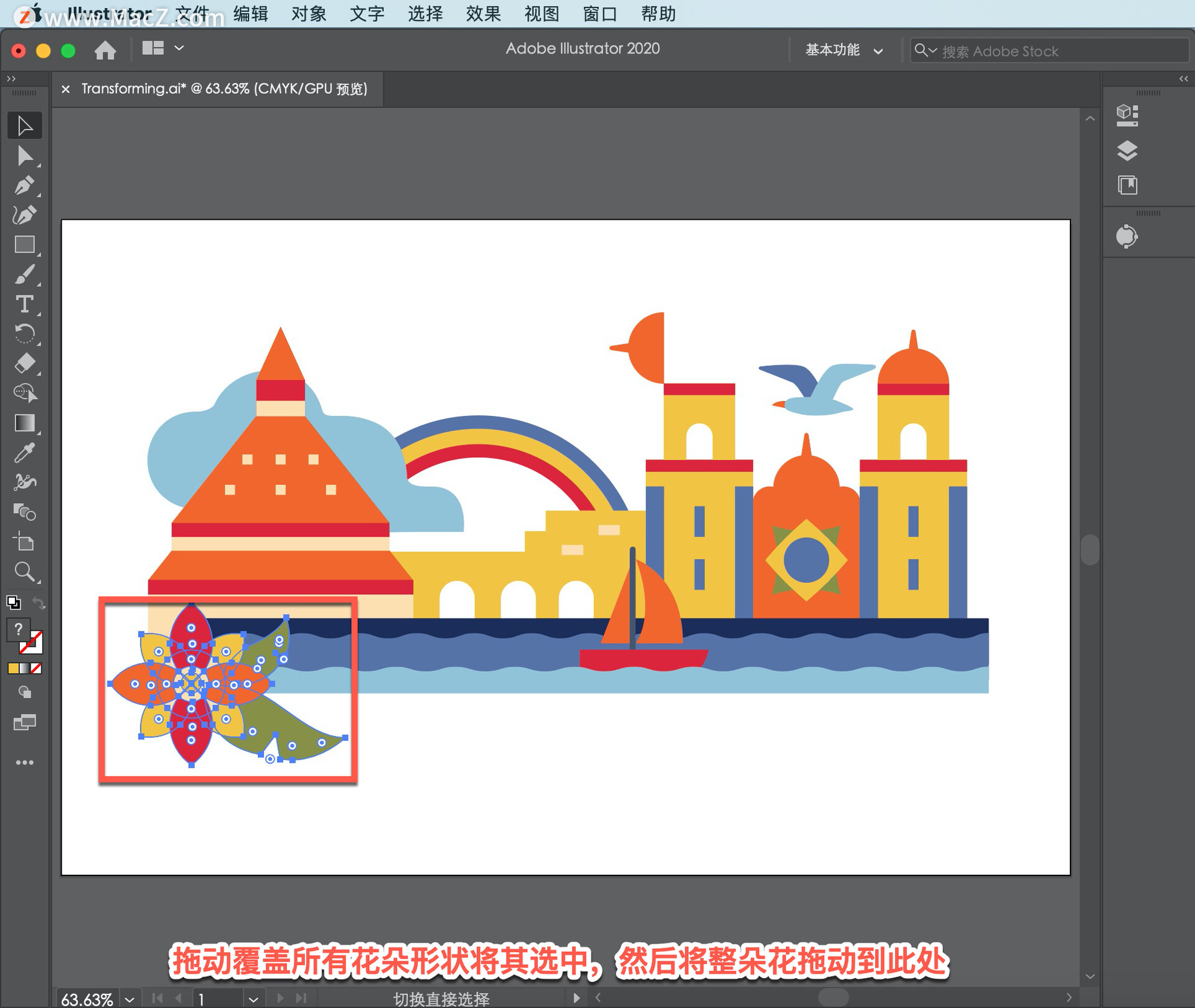The width and height of the screenshot is (1195, 1008).
Task: Apply the yellow solid color fill
Action: coord(13,668)
